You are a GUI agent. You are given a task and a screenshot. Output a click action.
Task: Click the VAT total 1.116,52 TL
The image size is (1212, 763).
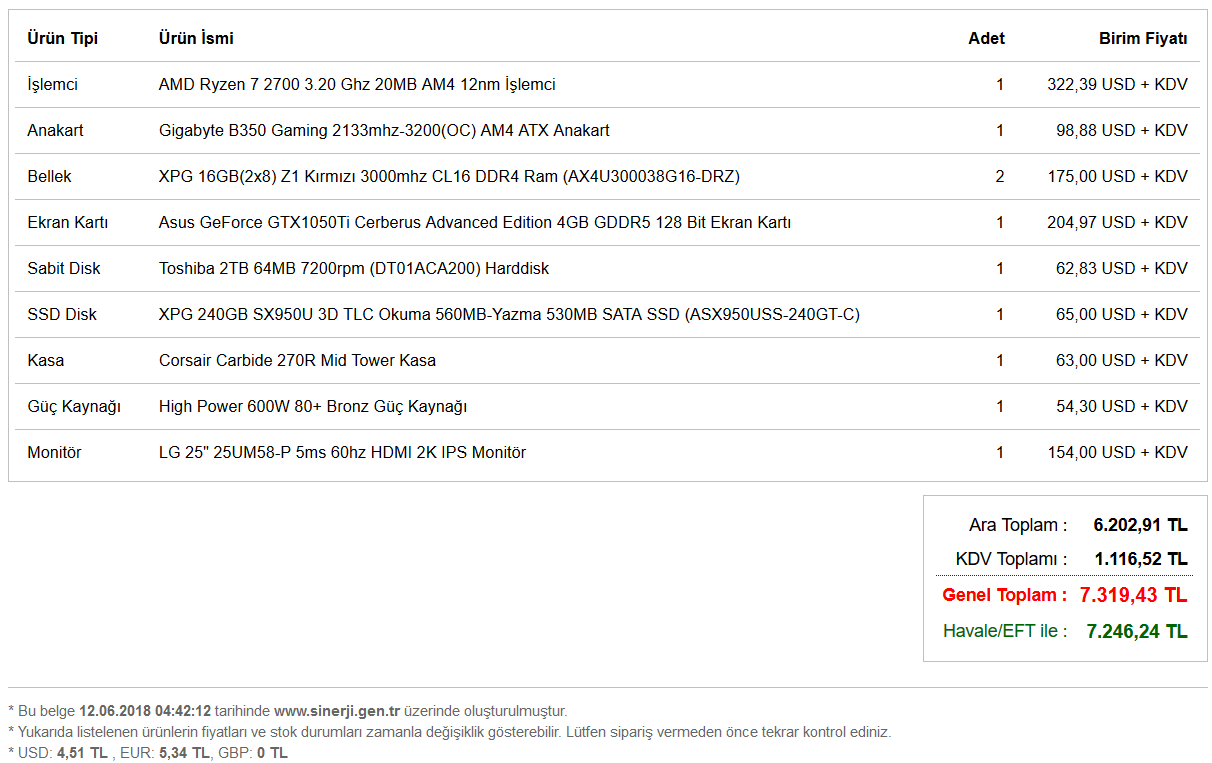point(1141,559)
